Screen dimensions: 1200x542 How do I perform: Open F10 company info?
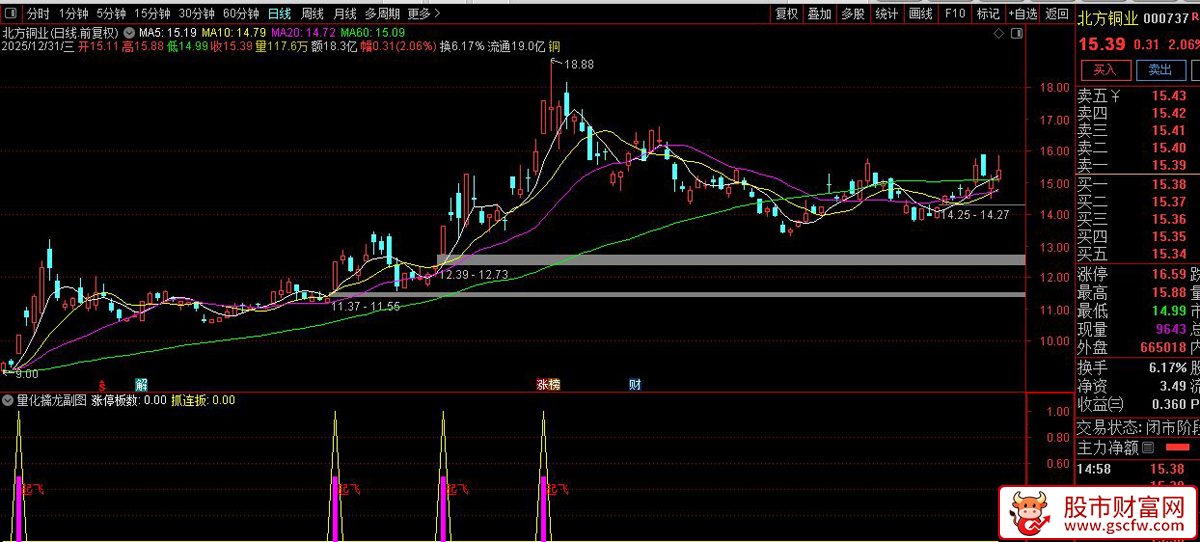point(955,14)
